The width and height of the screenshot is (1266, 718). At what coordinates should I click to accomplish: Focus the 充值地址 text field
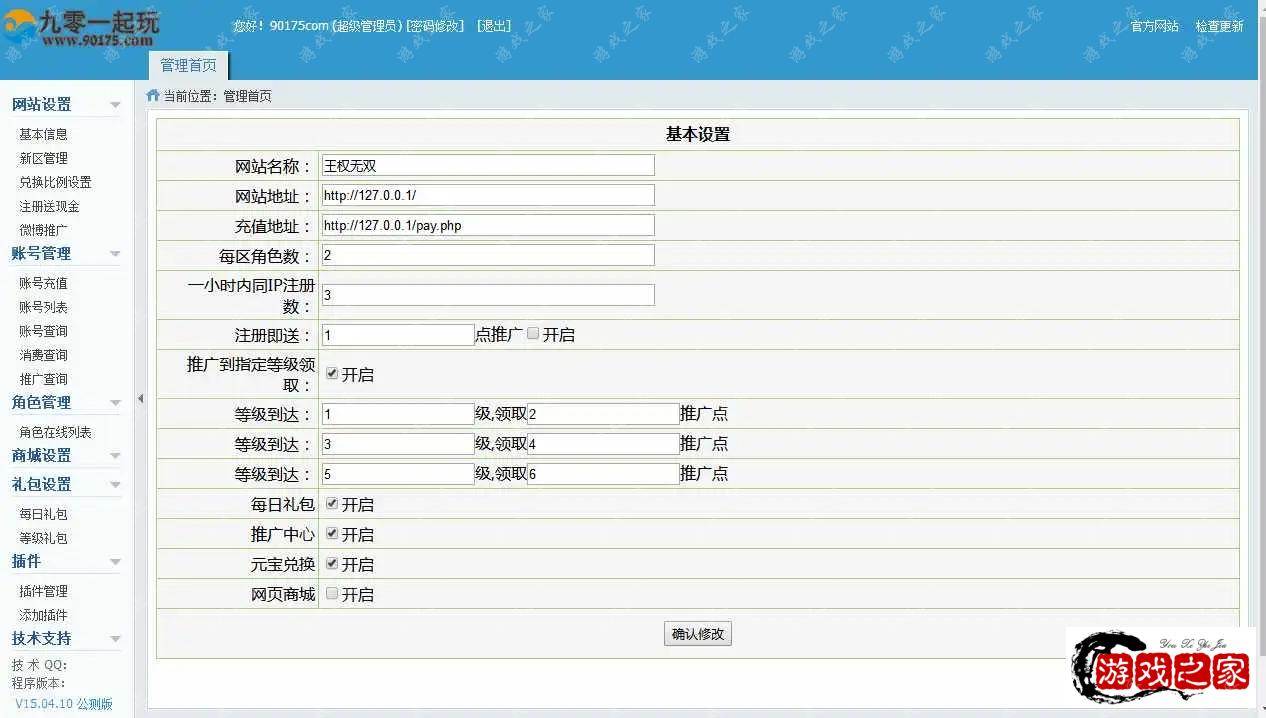point(488,226)
